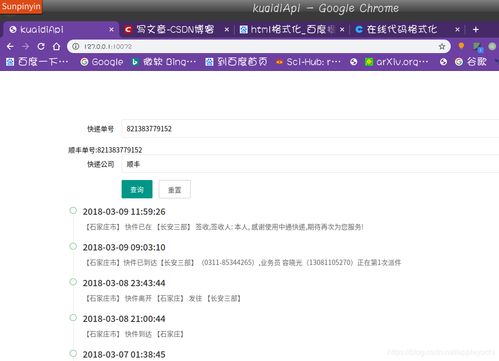The image size is (499, 361).
Task: Reload the page with refresh icon
Action: pos(41,46)
